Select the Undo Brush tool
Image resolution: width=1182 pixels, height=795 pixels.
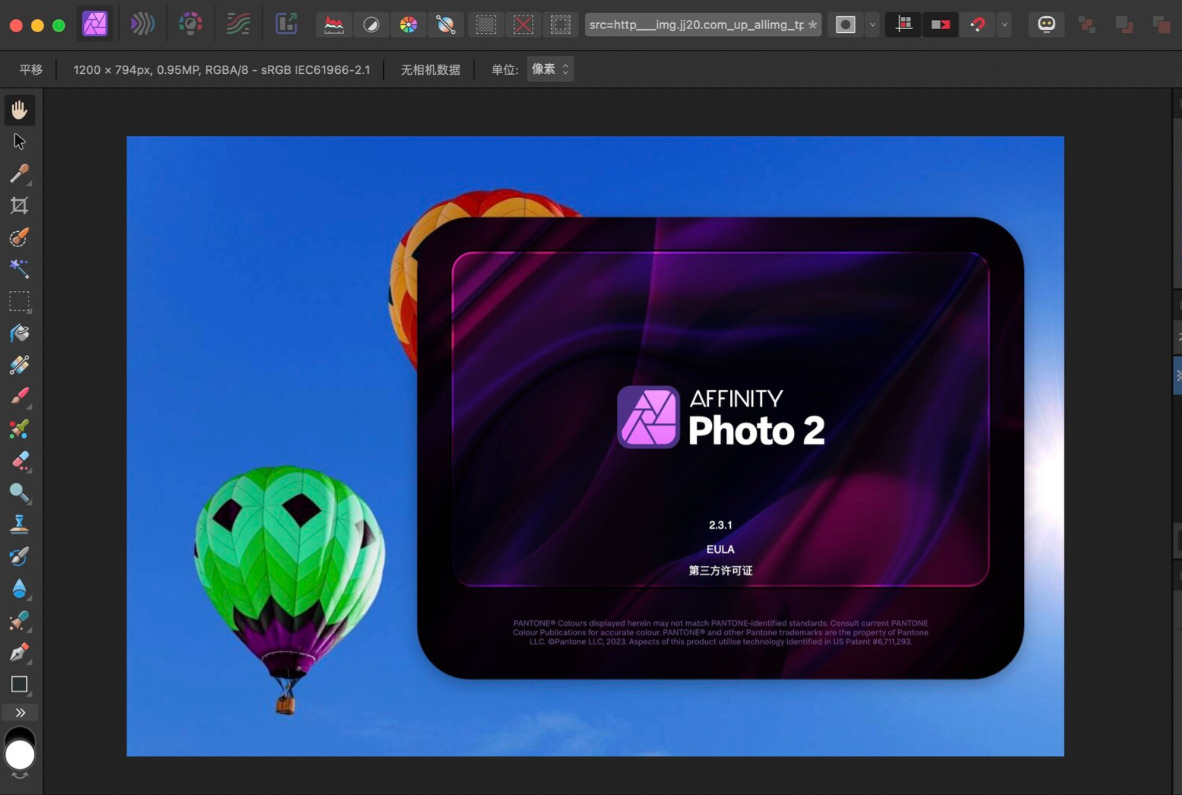19,556
